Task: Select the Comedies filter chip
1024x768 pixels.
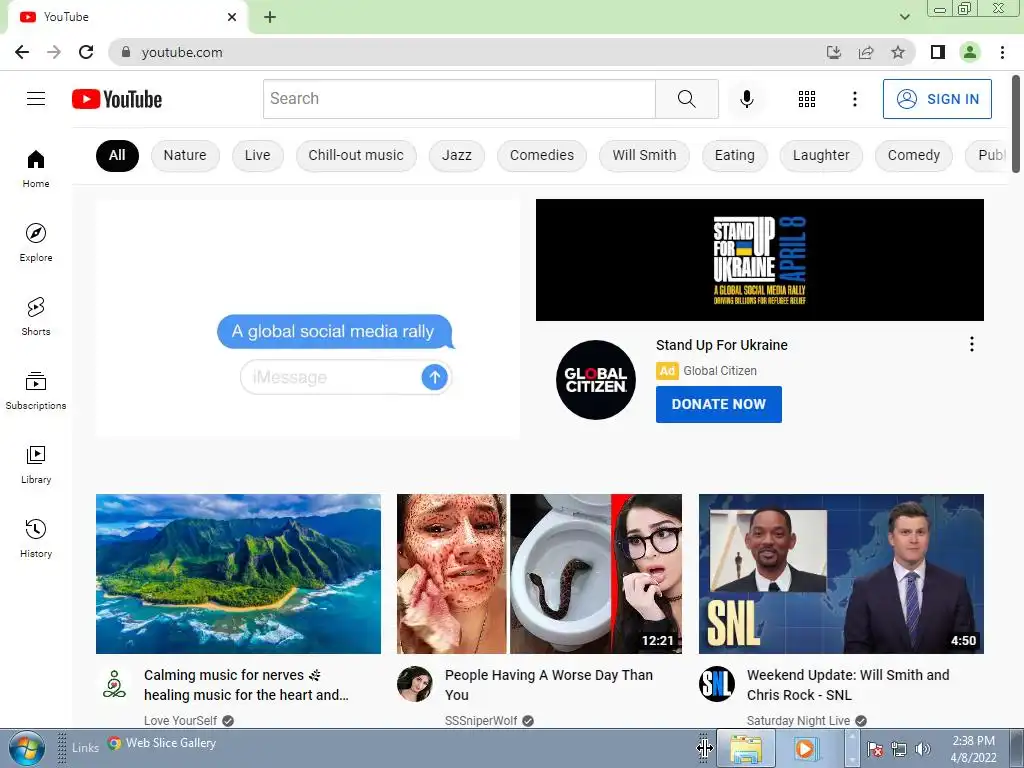Action: tap(542, 155)
